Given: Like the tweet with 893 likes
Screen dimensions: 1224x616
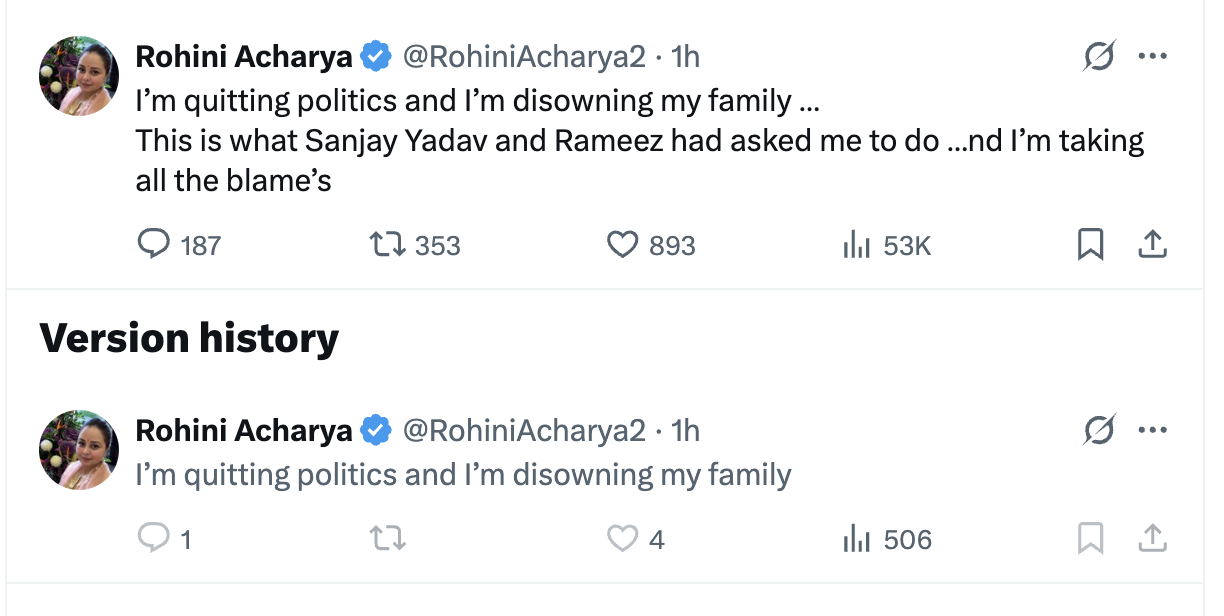Looking at the screenshot, I should (623, 244).
